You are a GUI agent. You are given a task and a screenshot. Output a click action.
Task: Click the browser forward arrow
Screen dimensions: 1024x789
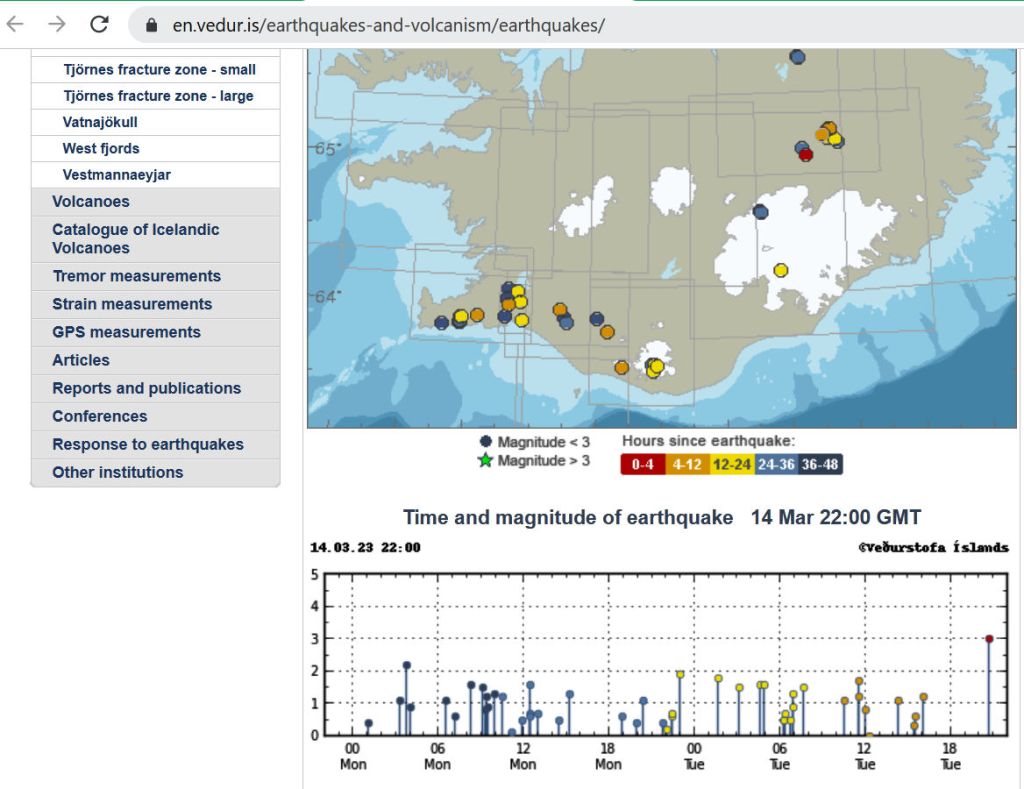[57, 24]
